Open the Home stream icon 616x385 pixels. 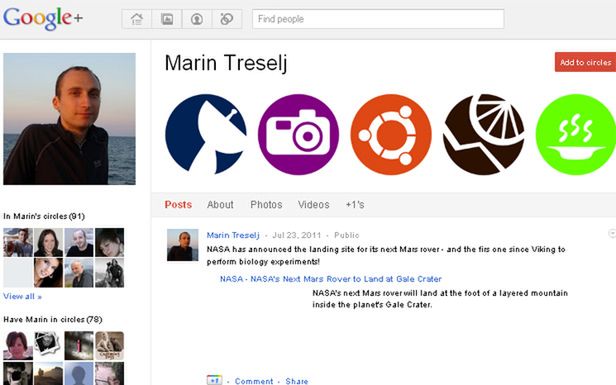coord(137,19)
